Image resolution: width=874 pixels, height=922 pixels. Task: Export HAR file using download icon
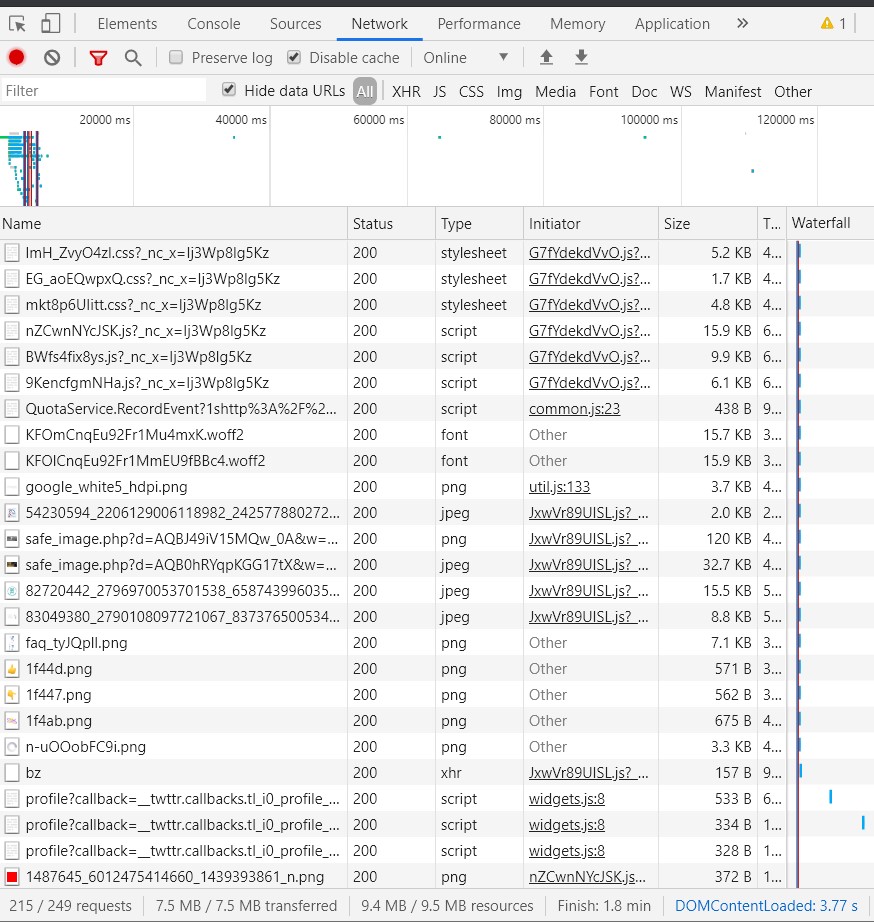(x=581, y=57)
